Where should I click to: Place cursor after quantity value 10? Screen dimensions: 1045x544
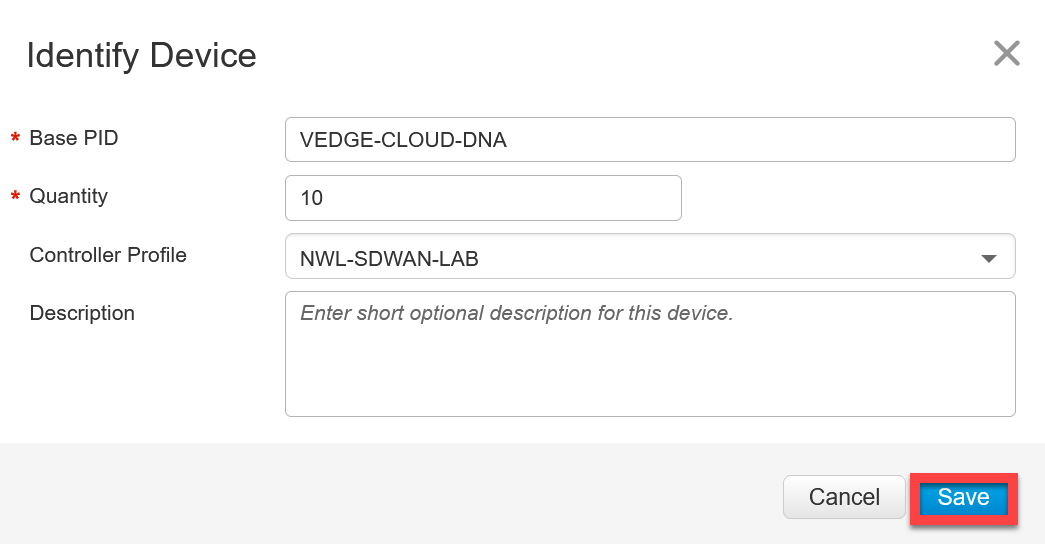coord(324,198)
